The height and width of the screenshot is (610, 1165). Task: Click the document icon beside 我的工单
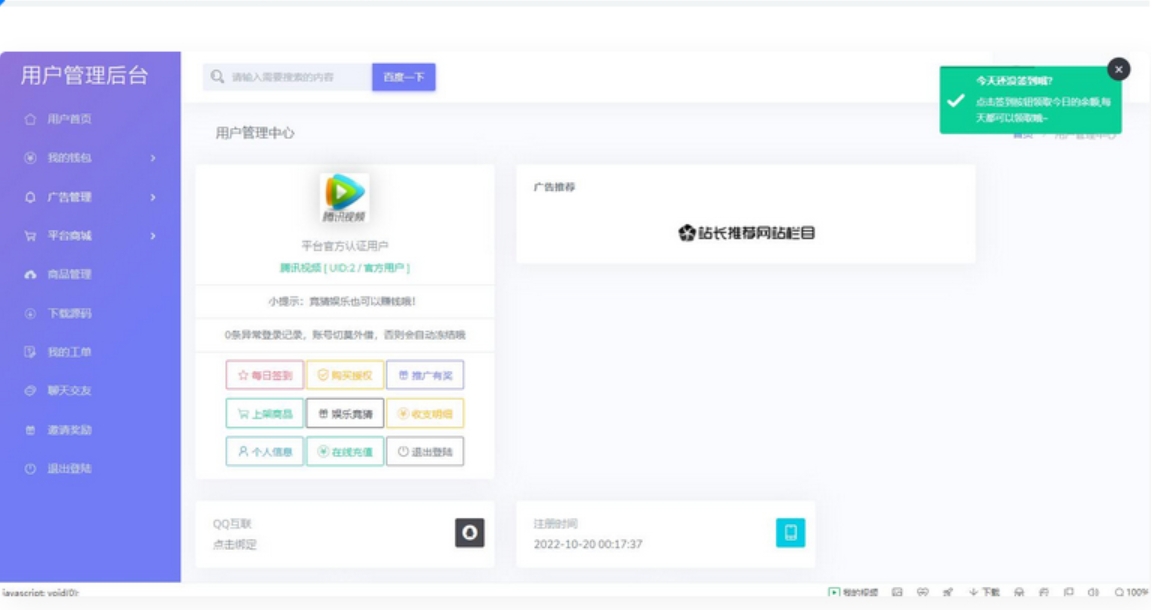click(30, 352)
